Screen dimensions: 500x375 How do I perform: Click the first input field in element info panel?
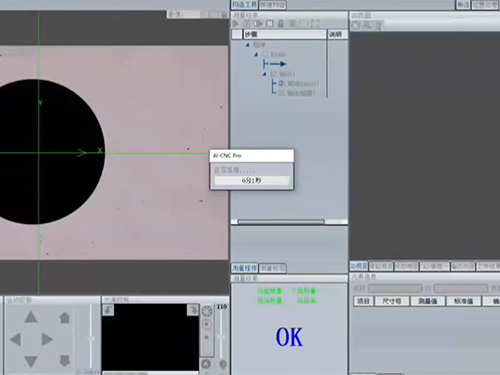point(395,288)
